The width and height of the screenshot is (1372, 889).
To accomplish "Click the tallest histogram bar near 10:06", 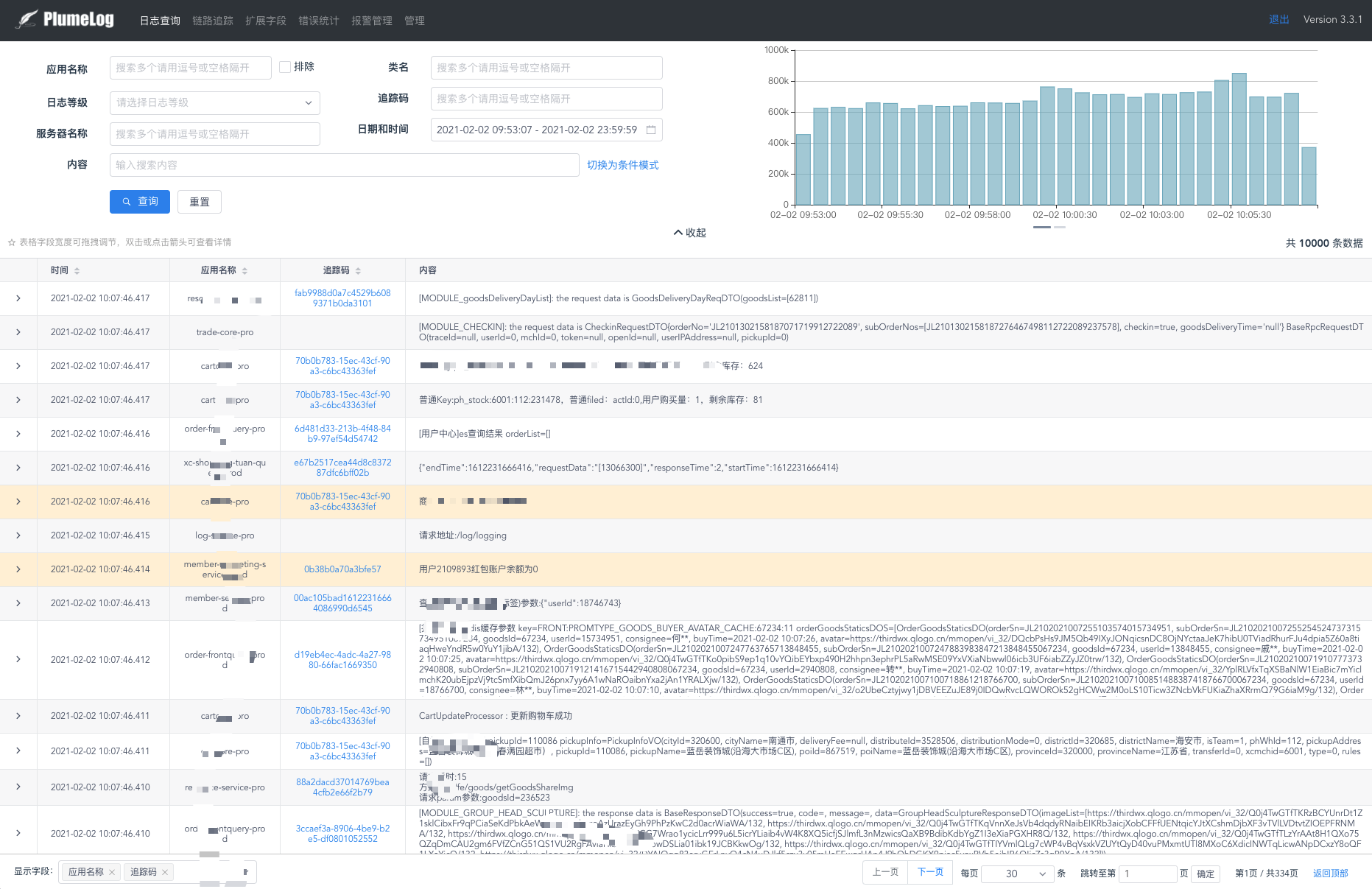I will click(x=1239, y=139).
